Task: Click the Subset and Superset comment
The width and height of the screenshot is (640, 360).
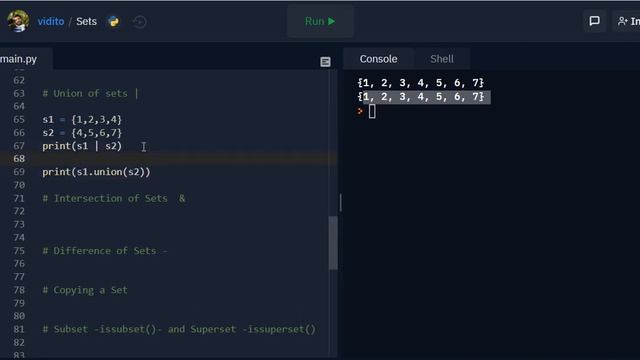Action: click(179, 329)
